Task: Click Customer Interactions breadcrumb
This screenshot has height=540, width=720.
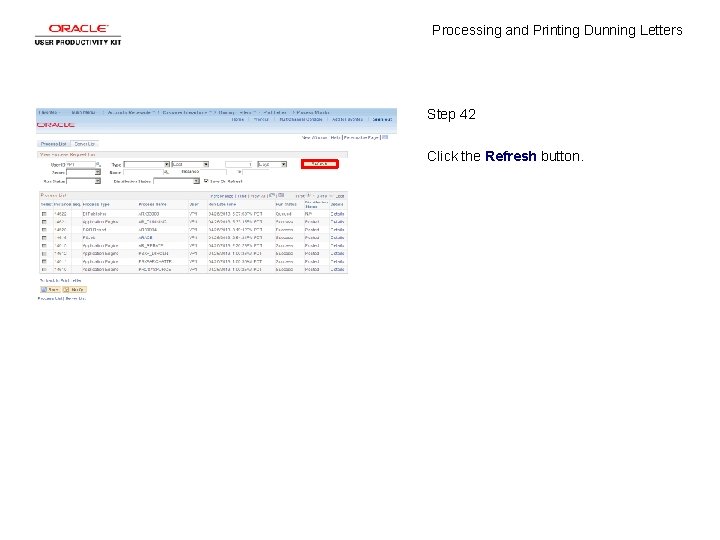Action: point(185,112)
